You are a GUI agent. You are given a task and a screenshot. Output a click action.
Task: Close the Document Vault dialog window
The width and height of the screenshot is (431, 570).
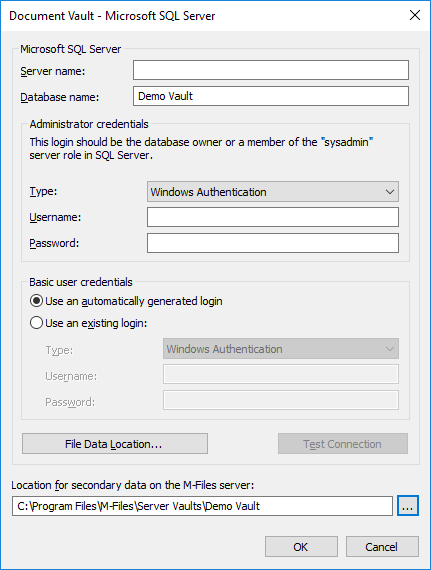point(415,15)
